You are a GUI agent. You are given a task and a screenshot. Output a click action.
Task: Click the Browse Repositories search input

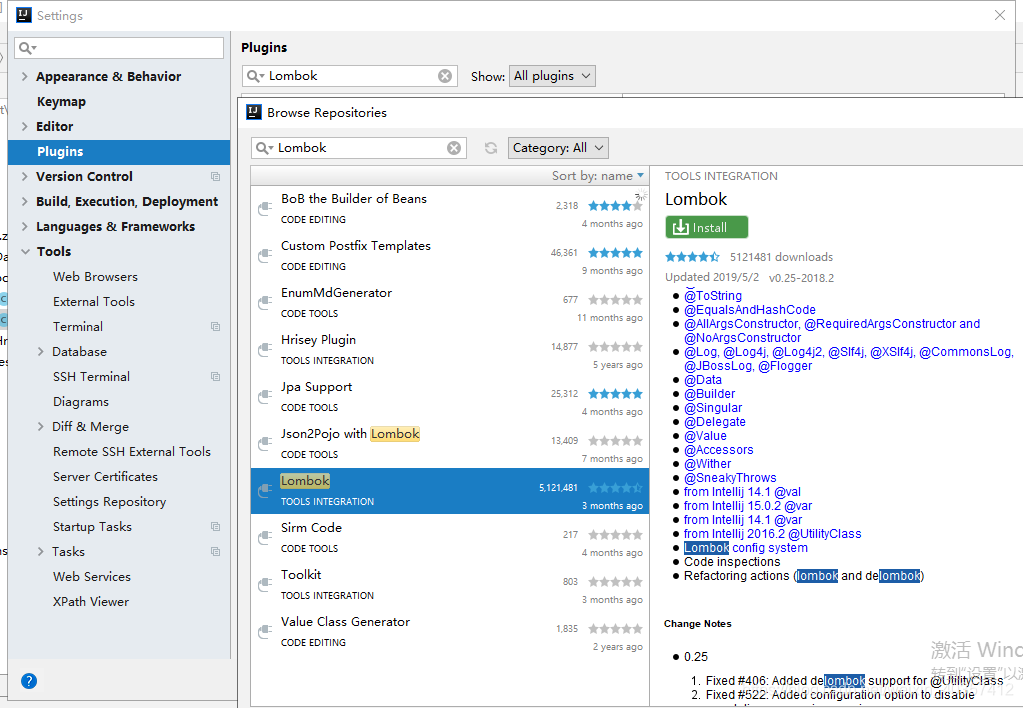(x=358, y=148)
